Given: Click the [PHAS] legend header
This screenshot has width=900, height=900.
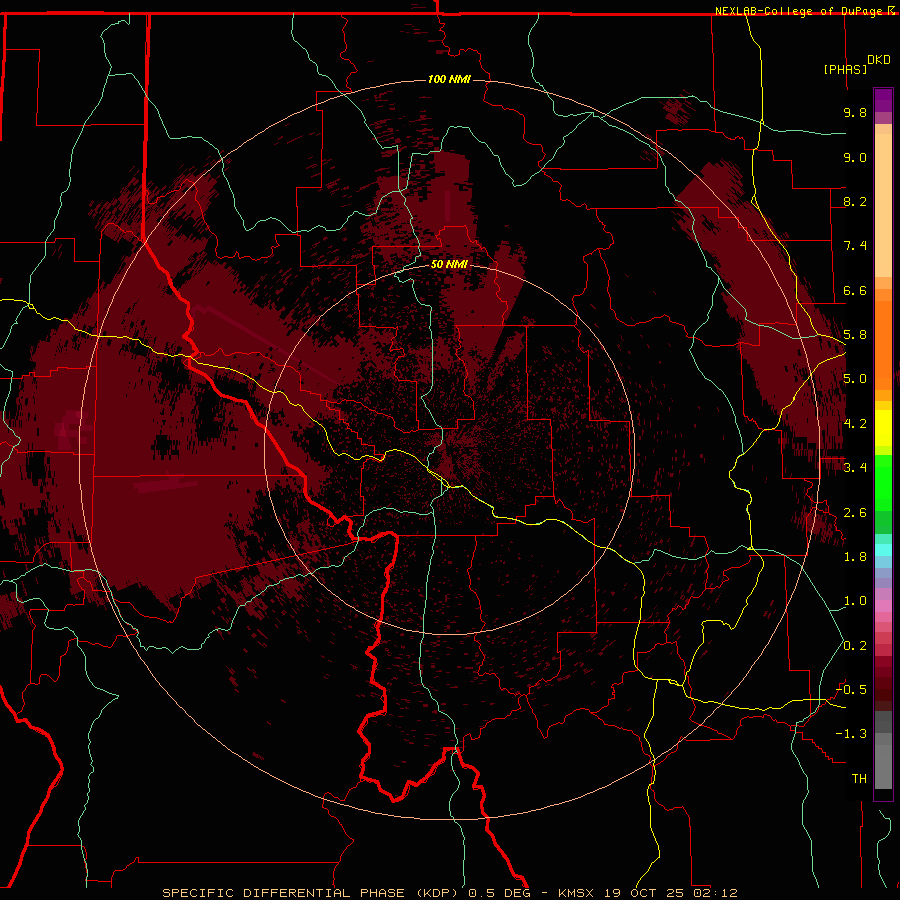Looking at the screenshot, I should pyautogui.click(x=845, y=69).
